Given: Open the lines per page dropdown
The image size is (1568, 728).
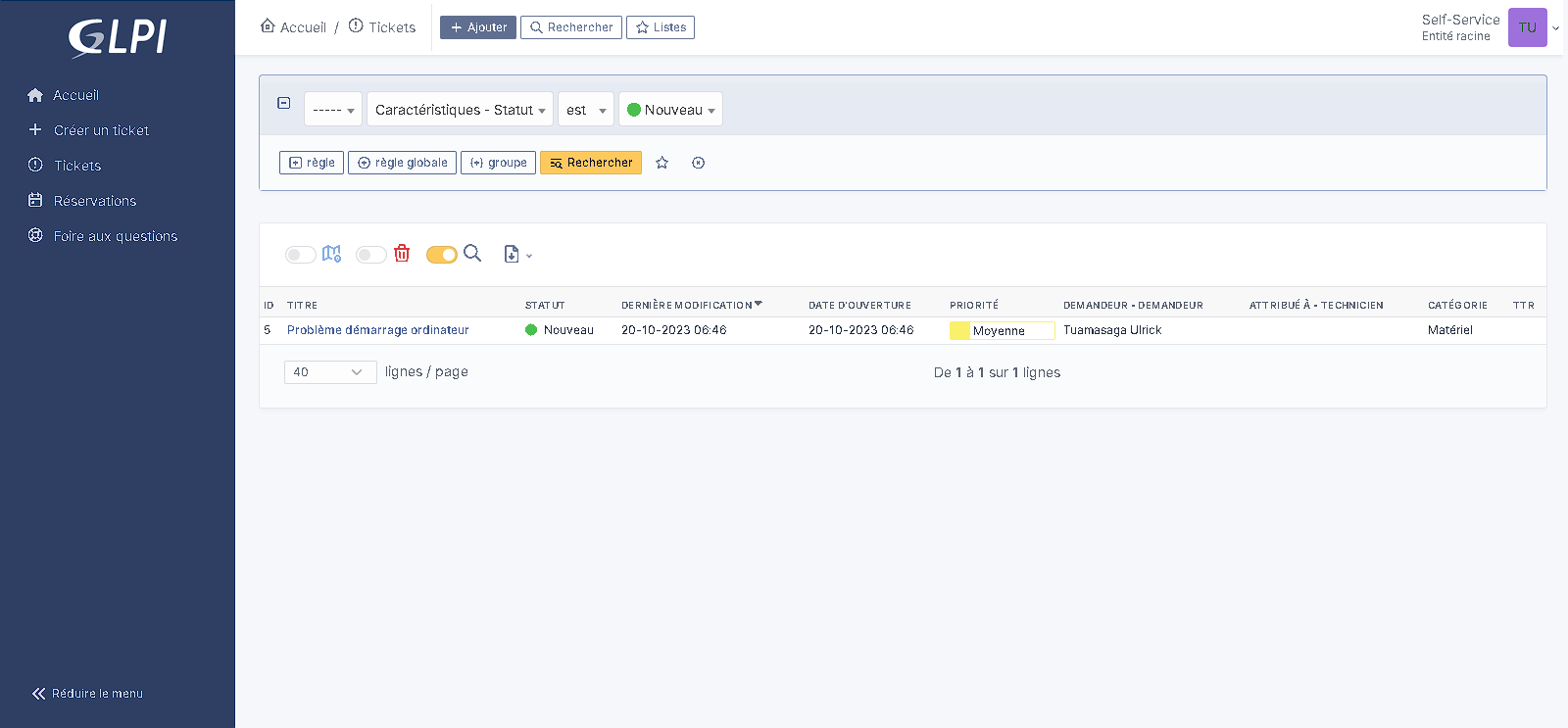Looking at the screenshot, I should click(x=329, y=372).
